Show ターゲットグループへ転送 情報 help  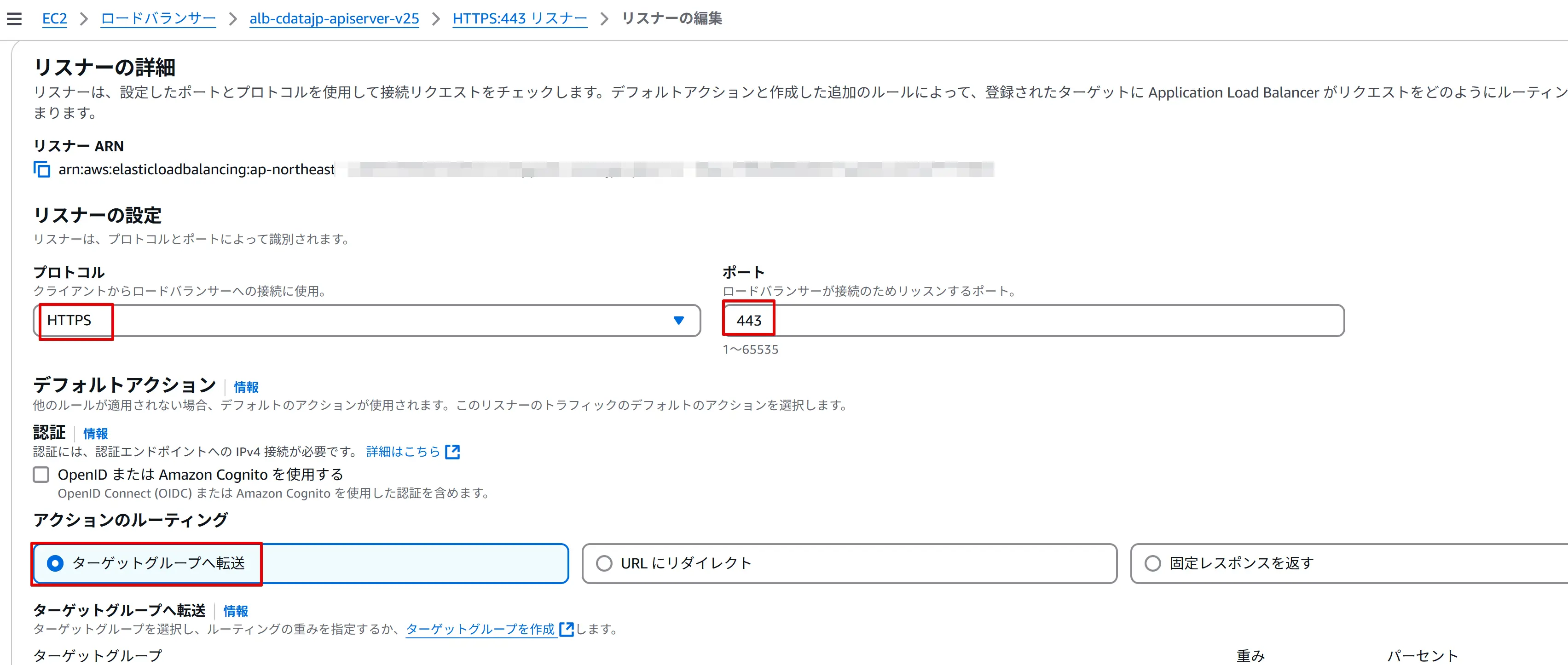pos(236,612)
